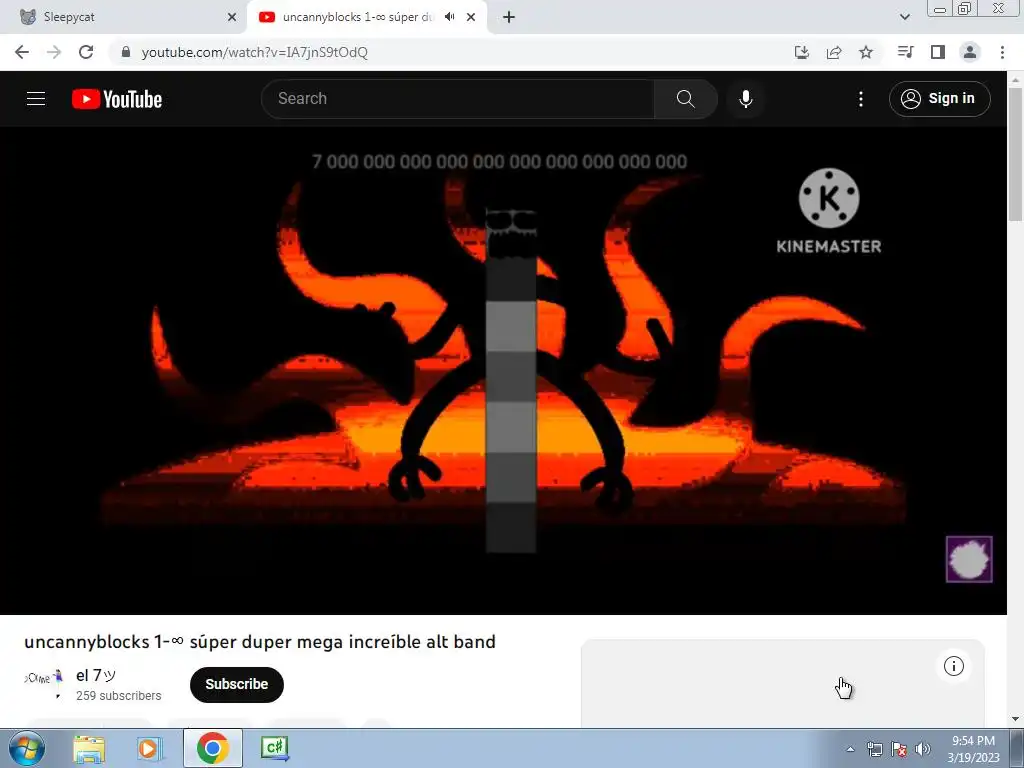Open the YouTube guide hamburger menu
Screen dimensions: 1024x768
tap(36, 99)
